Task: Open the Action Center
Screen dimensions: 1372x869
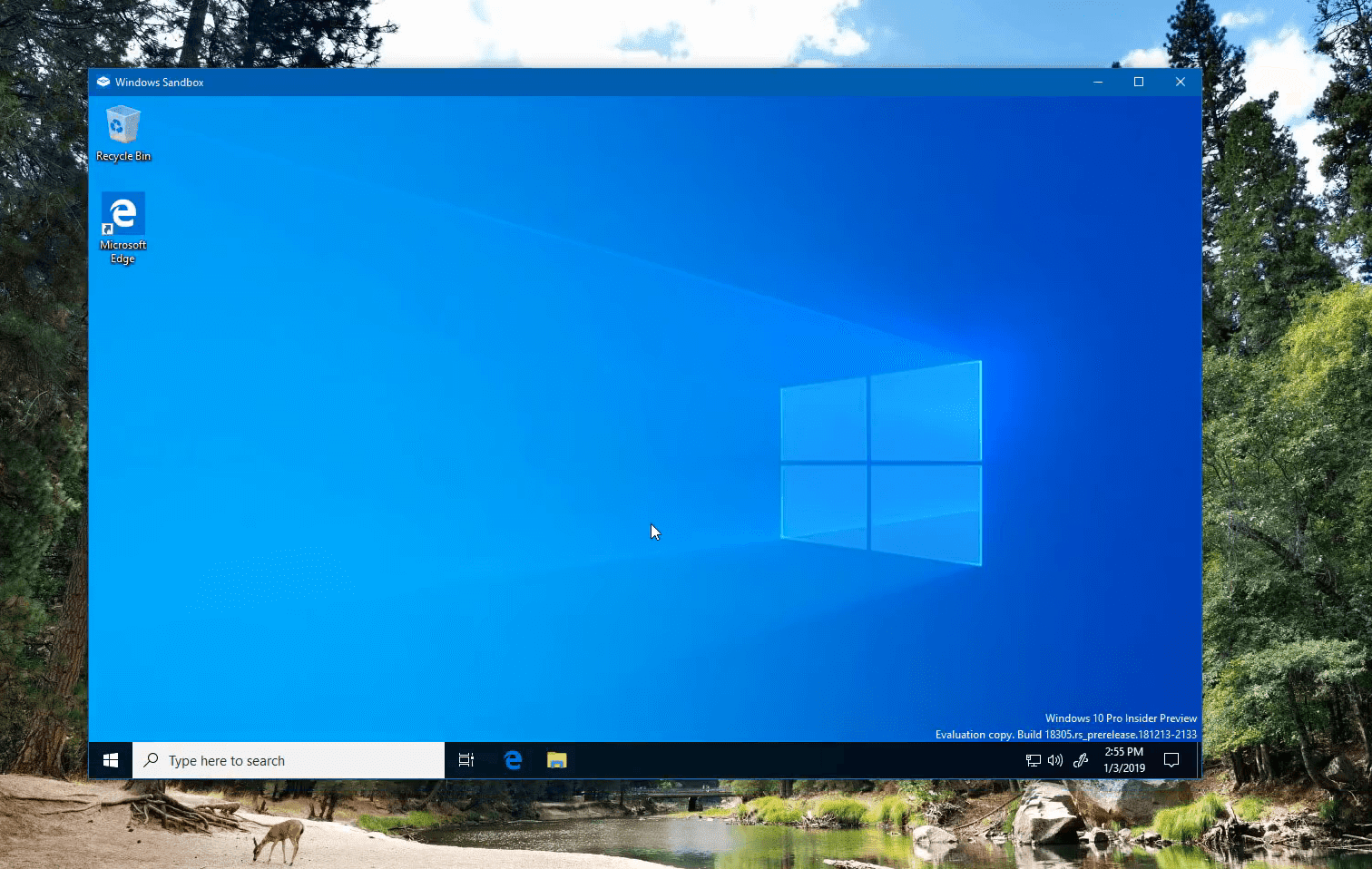Action: click(x=1171, y=759)
